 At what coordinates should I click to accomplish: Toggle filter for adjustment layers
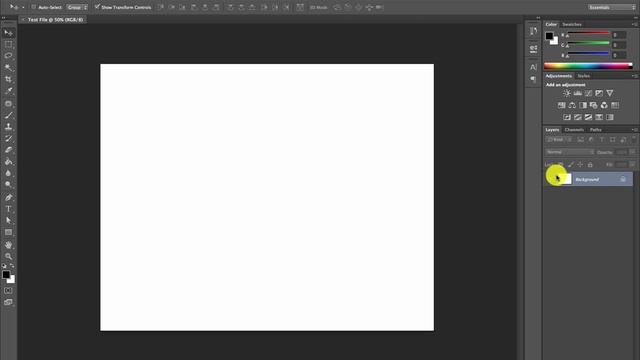(591, 140)
